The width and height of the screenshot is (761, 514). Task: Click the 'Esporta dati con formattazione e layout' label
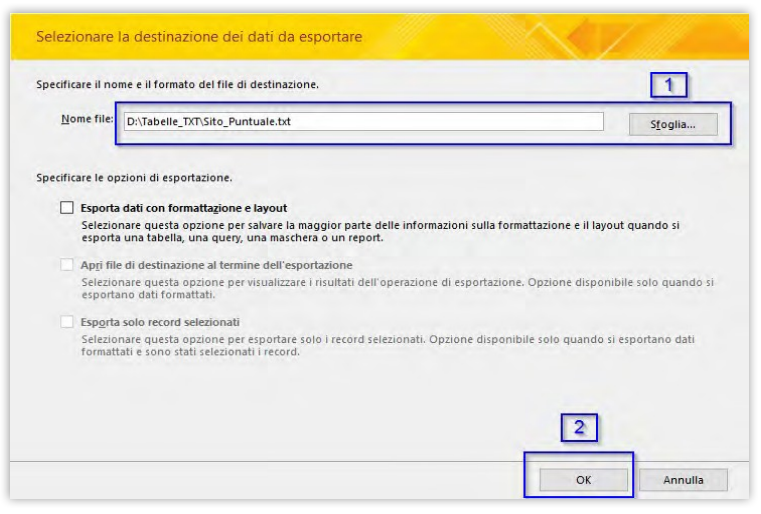pyautogui.click(x=184, y=208)
